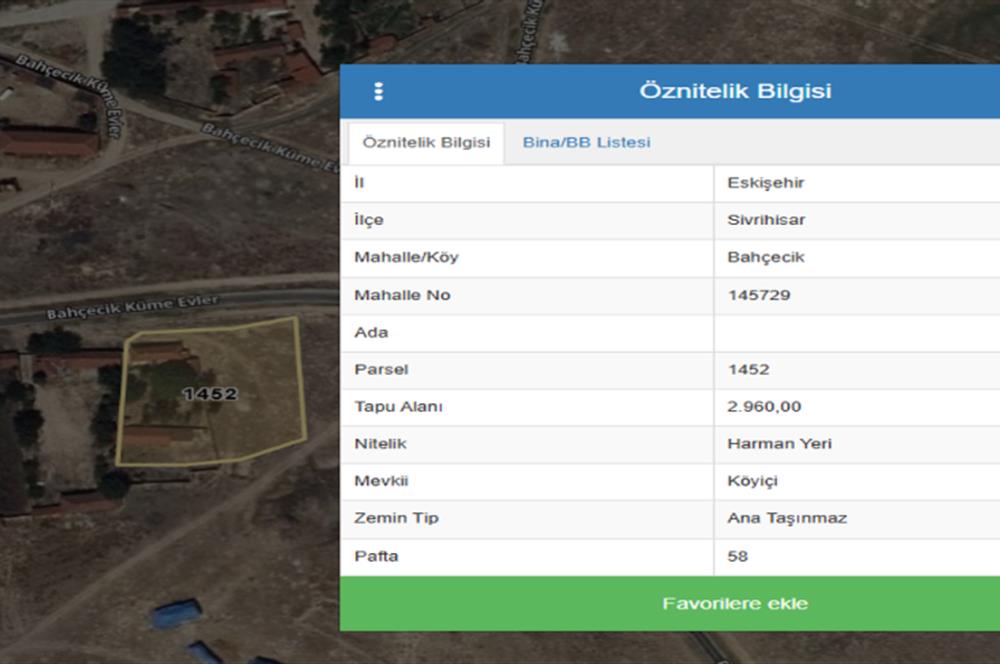This screenshot has height=664, width=1000.
Task: Click the Mahalle No value 145729
Action: pyautogui.click(x=759, y=295)
